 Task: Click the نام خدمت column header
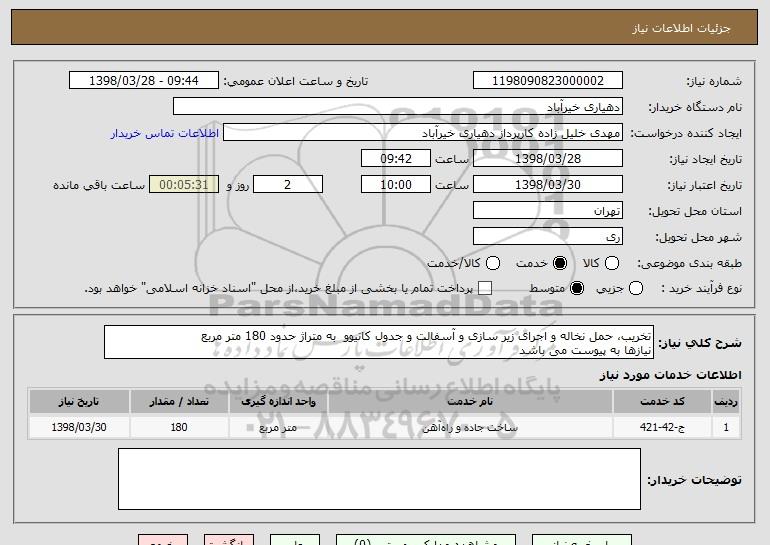click(470, 402)
